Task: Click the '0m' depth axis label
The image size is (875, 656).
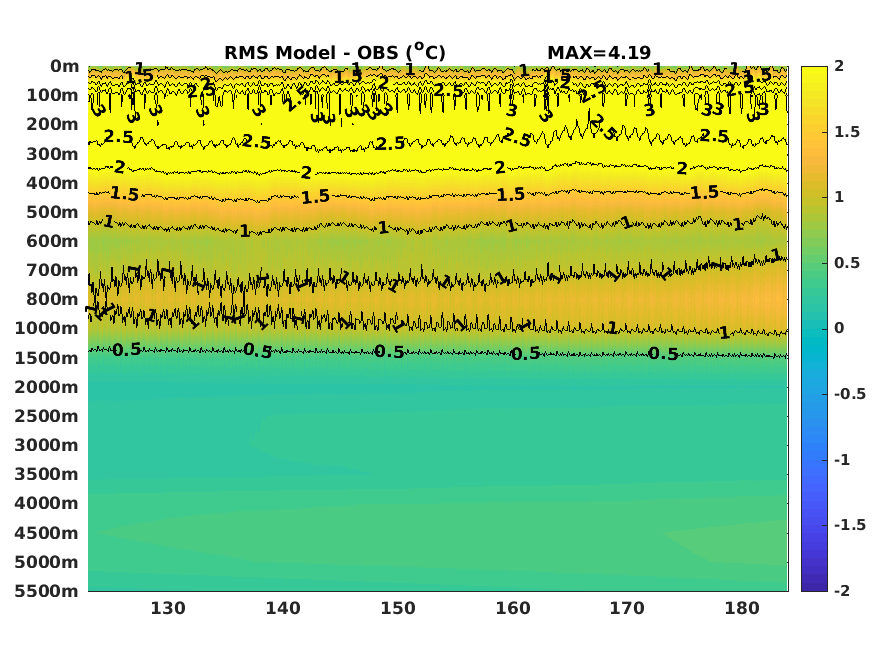Action: coord(65,66)
